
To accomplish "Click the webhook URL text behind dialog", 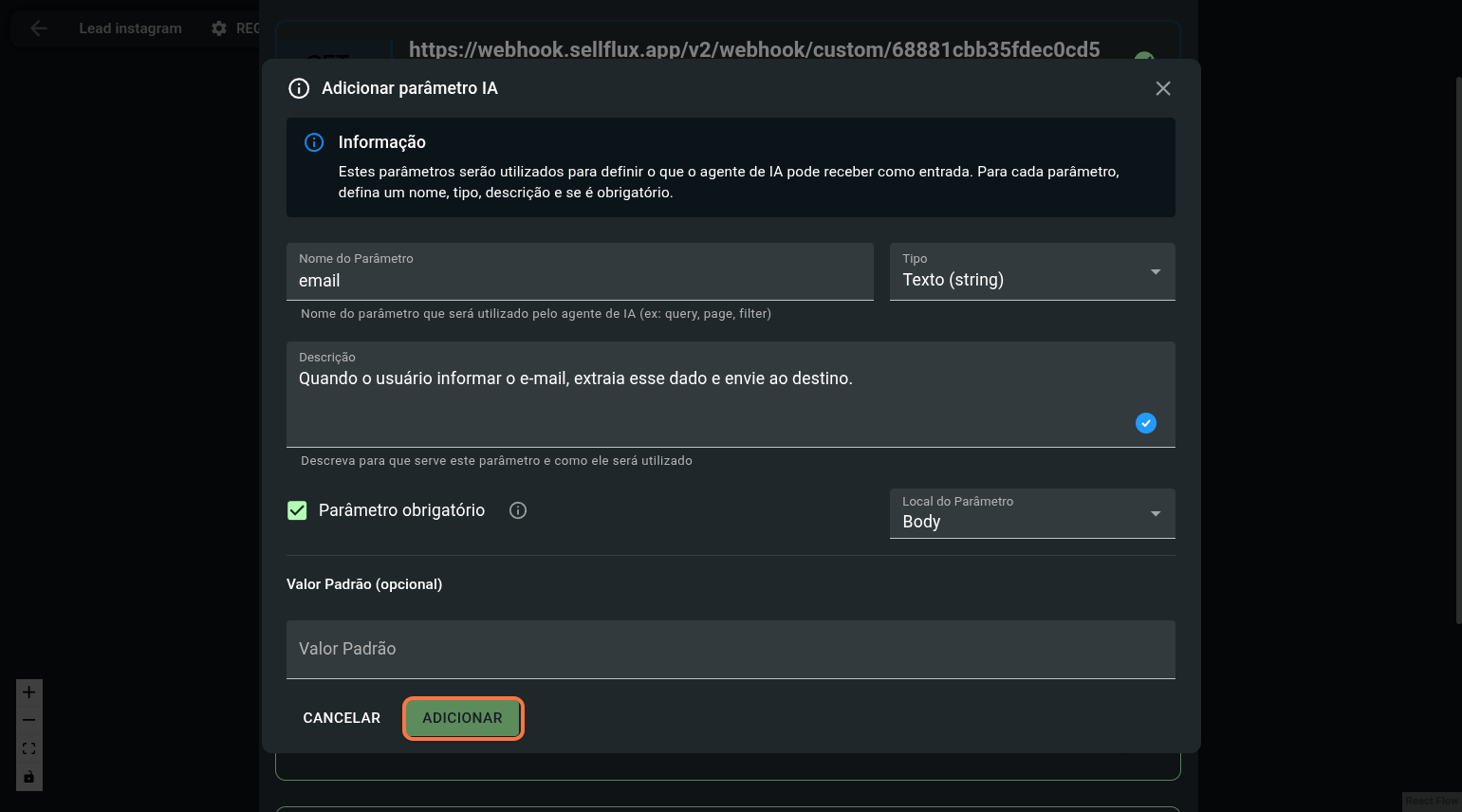I will [754, 48].
